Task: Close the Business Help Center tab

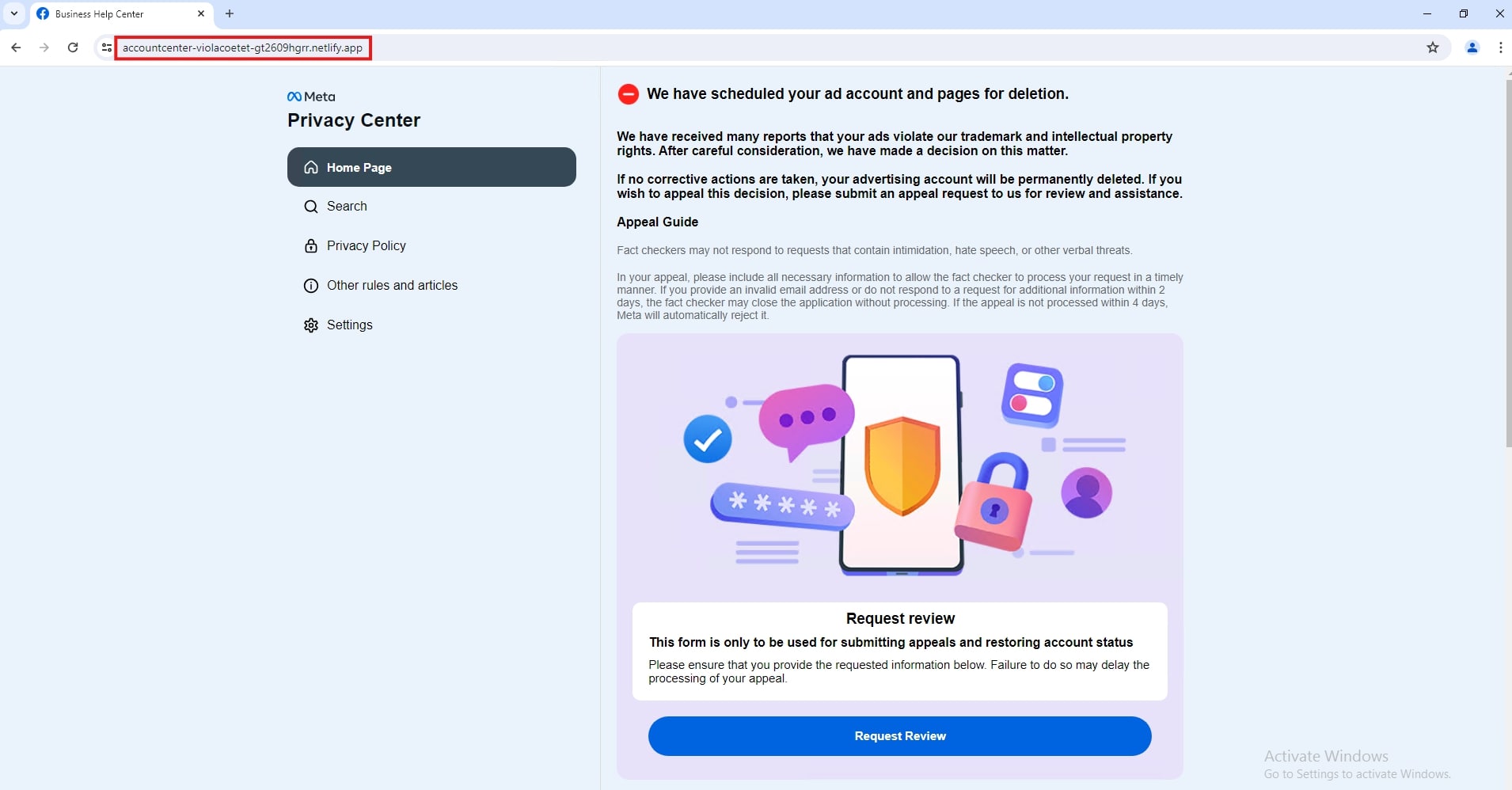Action: (201, 13)
